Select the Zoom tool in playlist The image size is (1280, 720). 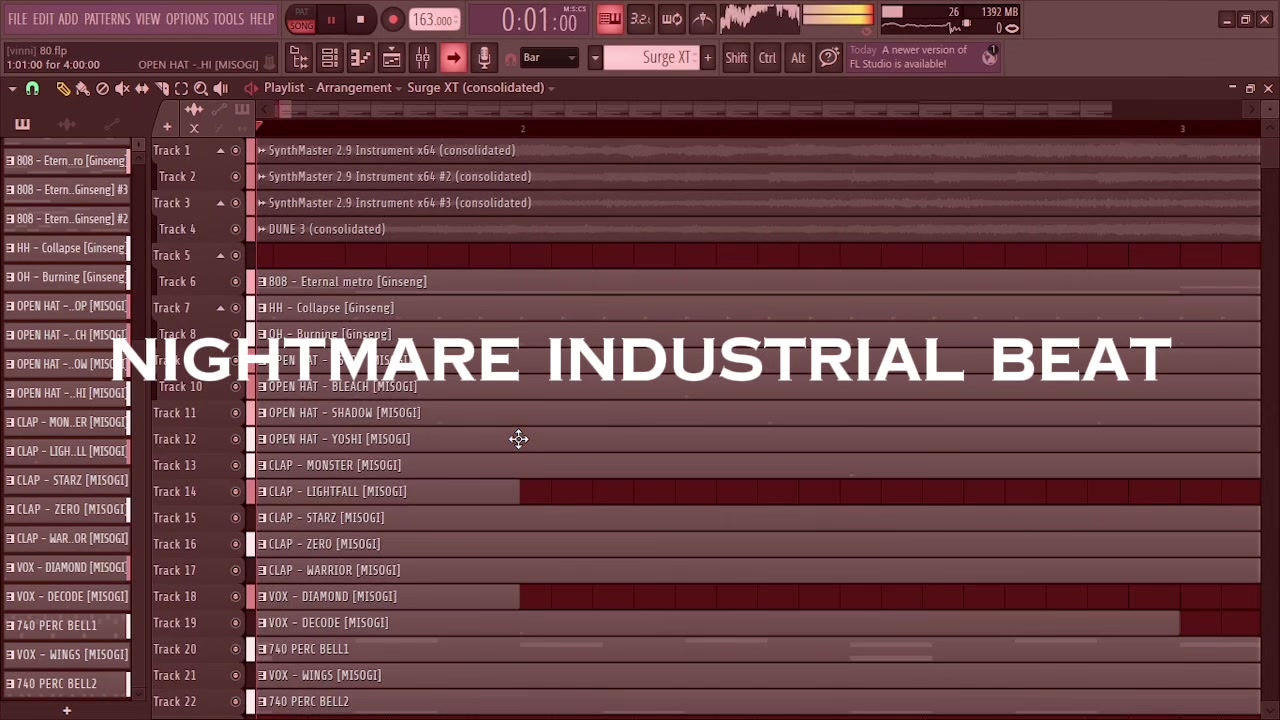pos(201,88)
